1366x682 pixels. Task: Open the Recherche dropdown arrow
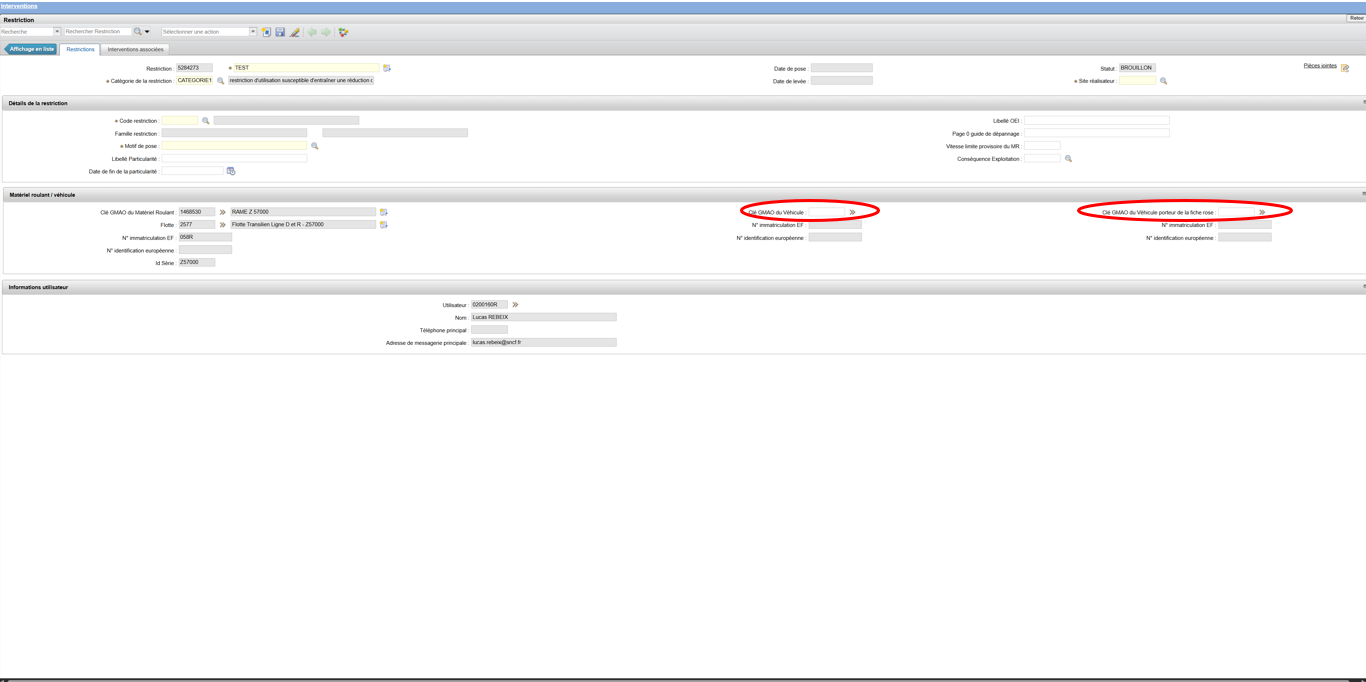57,32
